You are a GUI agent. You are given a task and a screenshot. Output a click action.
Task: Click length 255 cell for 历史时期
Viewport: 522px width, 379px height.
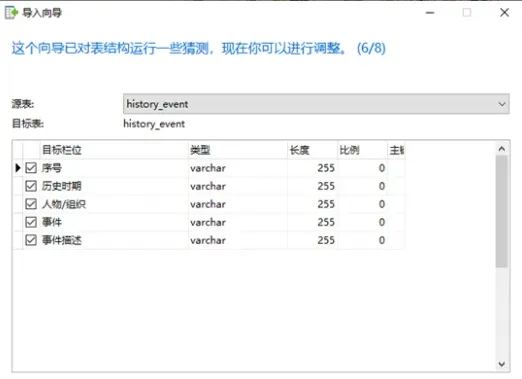pos(312,186)
